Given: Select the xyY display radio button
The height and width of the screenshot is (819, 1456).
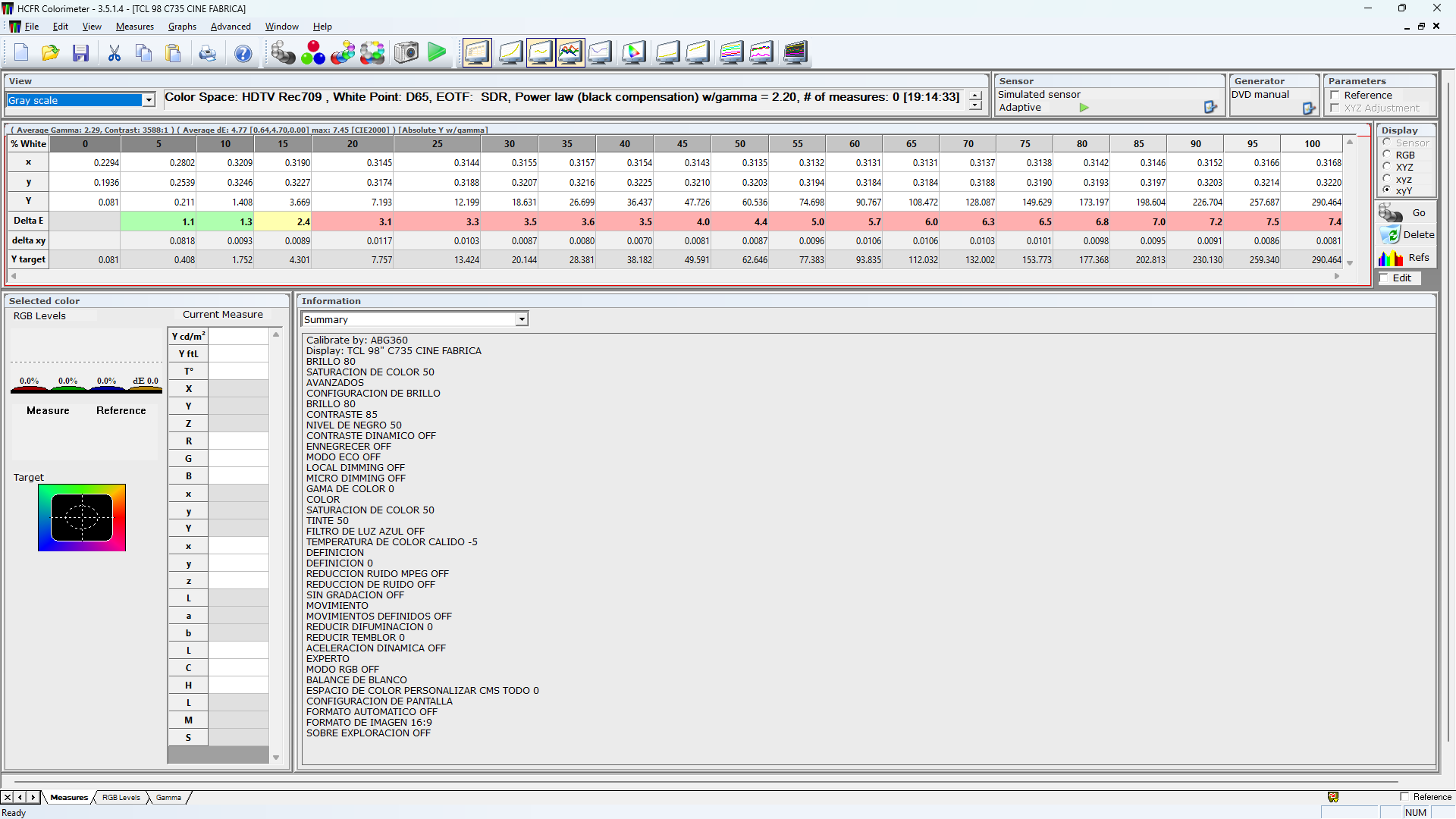Looking at the screenshot, I should click(1387, 190).
